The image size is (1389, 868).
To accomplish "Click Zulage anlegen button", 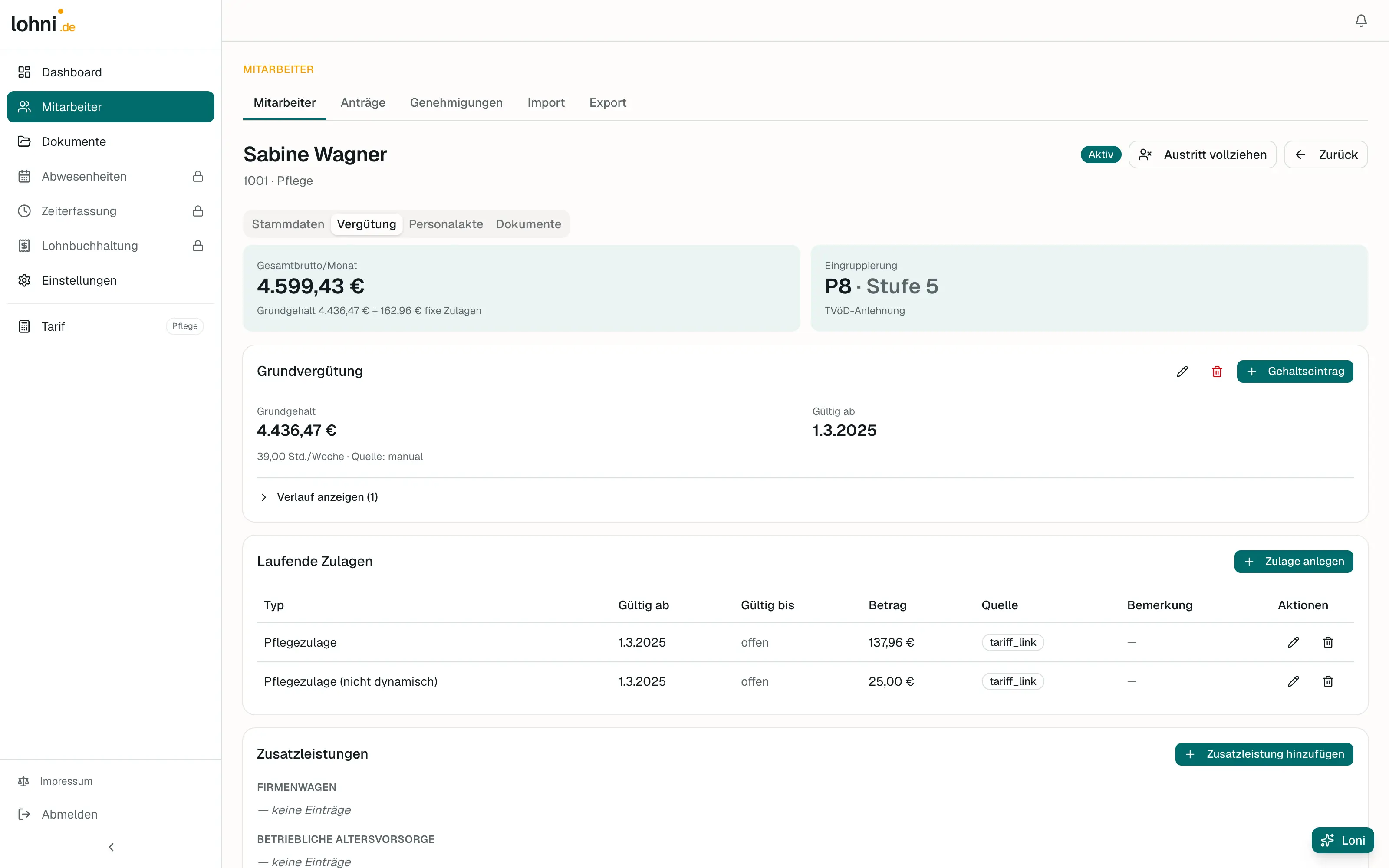I will click(1294, 562).
